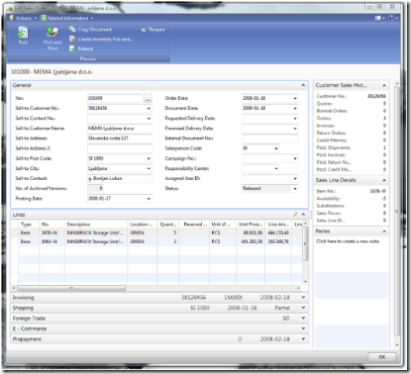This screenshot has height=374, width=411.
Task: Expand the Shipping FastTab
Action: (303, 307)
